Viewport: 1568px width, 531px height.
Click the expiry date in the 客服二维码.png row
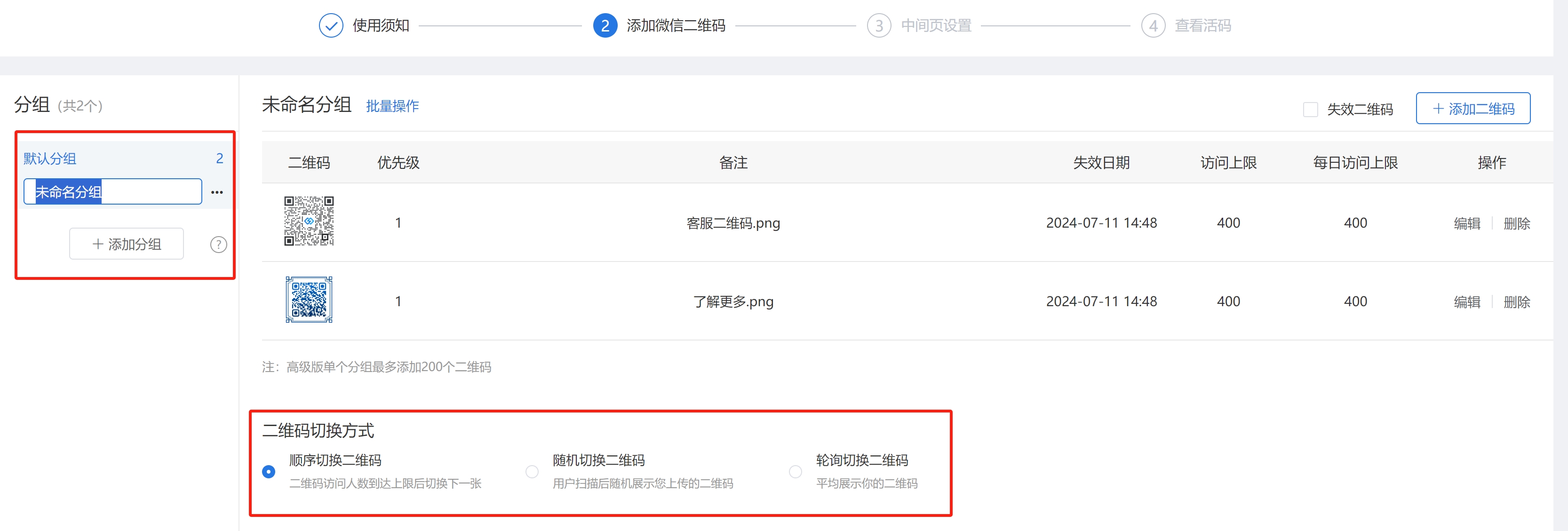coord(1102,223)
